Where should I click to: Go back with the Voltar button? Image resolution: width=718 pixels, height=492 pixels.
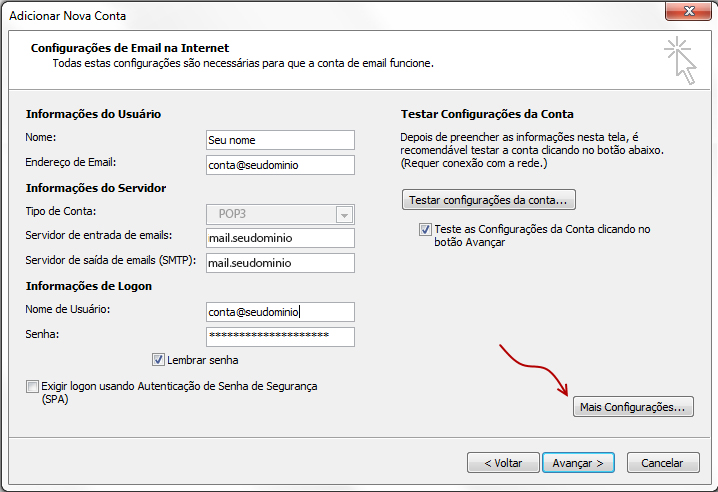coord(503,463)
